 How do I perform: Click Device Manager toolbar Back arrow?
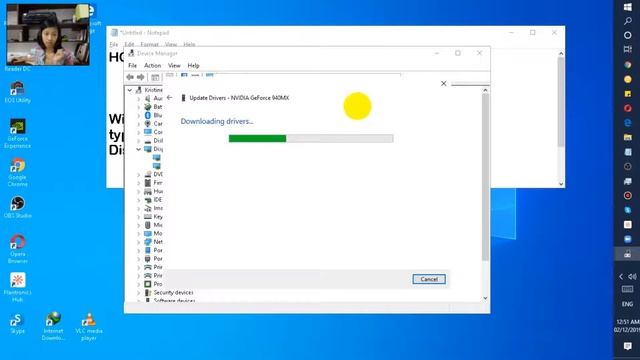(x=130, y=77)
